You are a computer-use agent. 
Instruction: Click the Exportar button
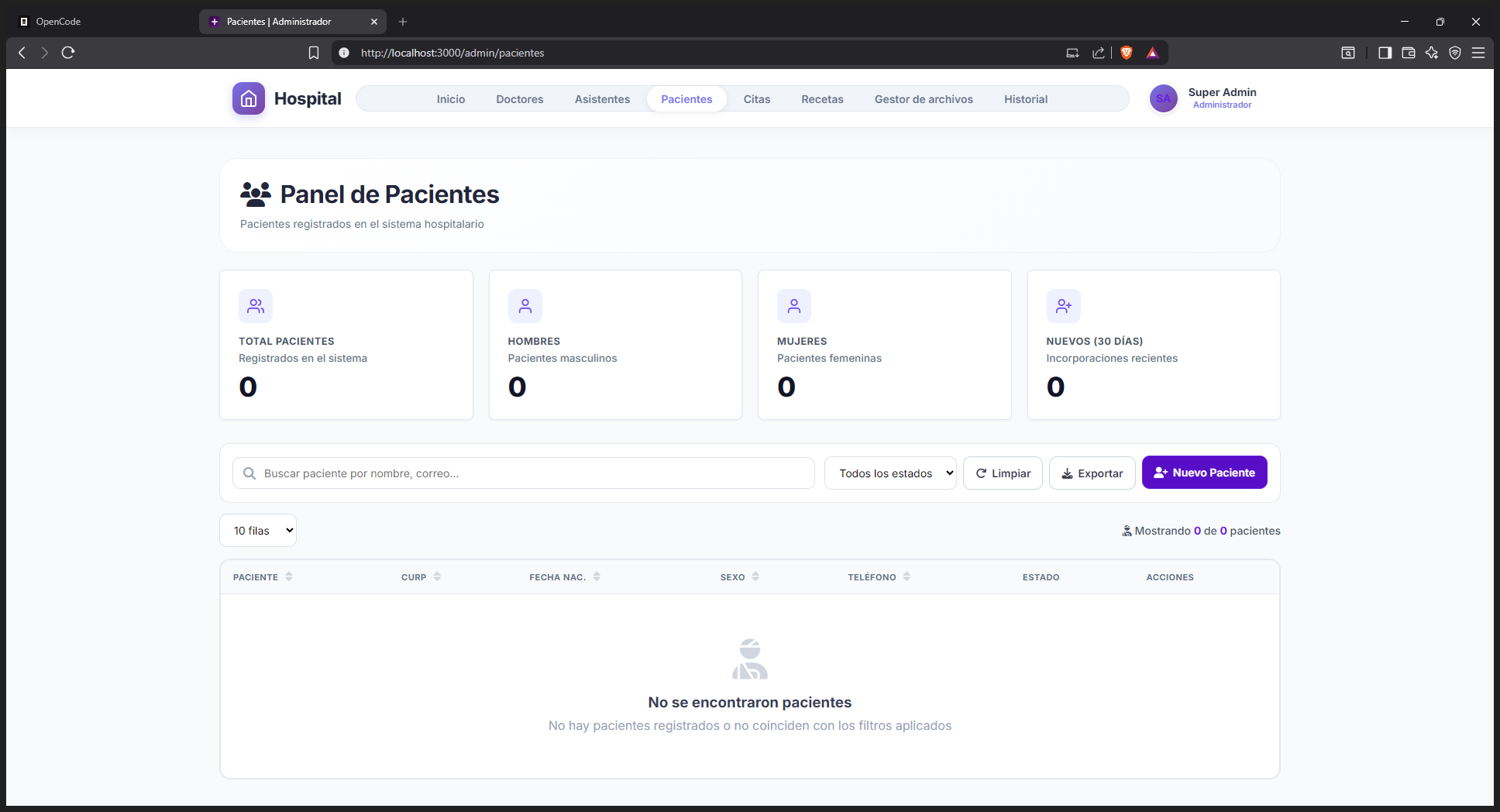pyautogui.click(x=1092, y=473)
